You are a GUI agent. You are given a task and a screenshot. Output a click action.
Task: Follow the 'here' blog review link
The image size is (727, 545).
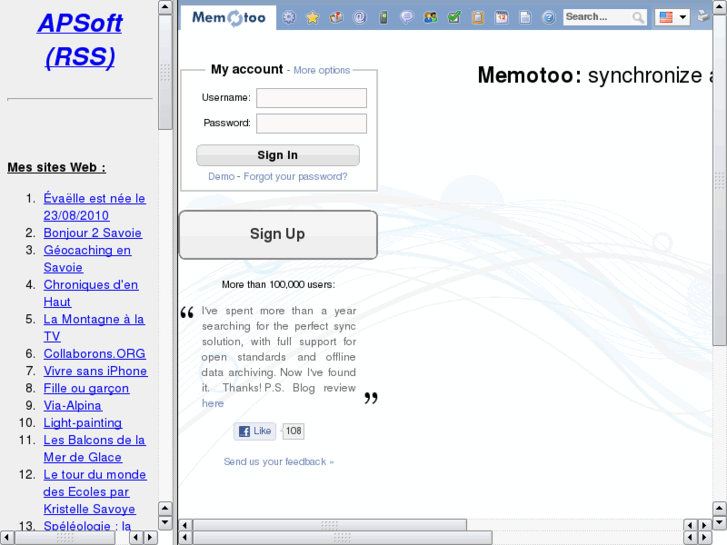(213, 404)
